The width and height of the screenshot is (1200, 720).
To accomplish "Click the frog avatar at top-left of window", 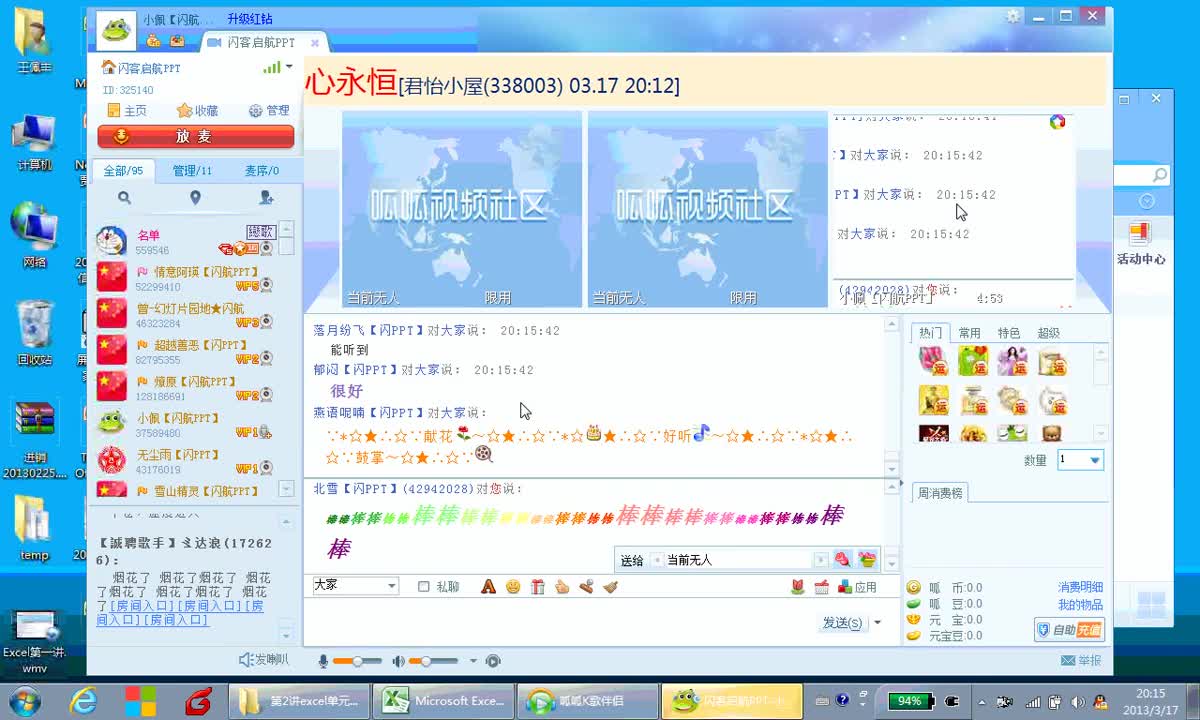I will tap(116, 29).
